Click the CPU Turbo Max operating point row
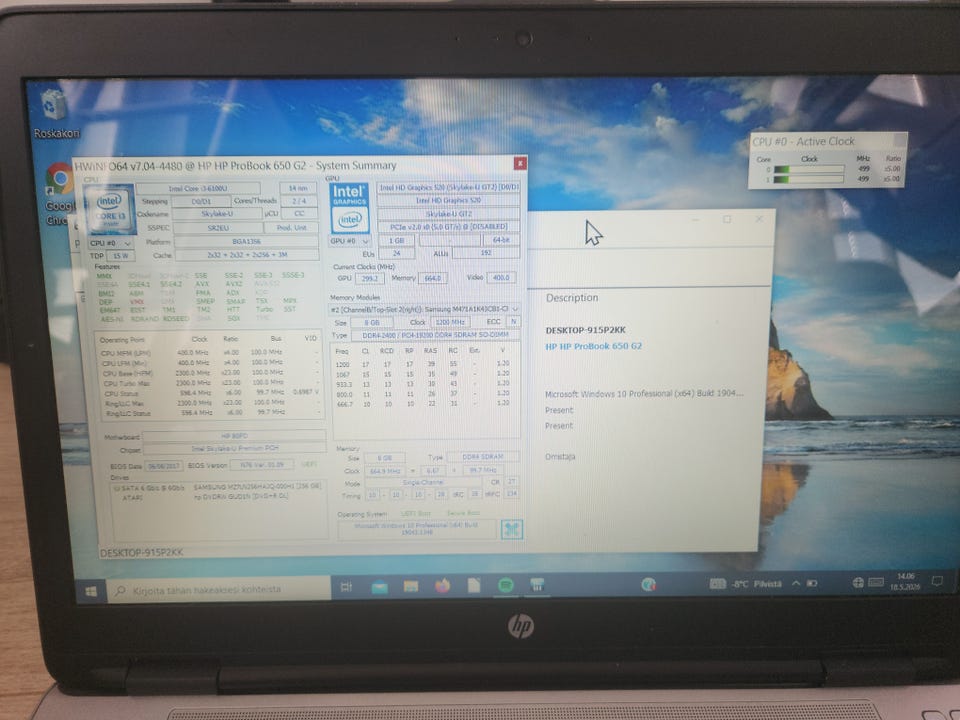 [210, 383]
